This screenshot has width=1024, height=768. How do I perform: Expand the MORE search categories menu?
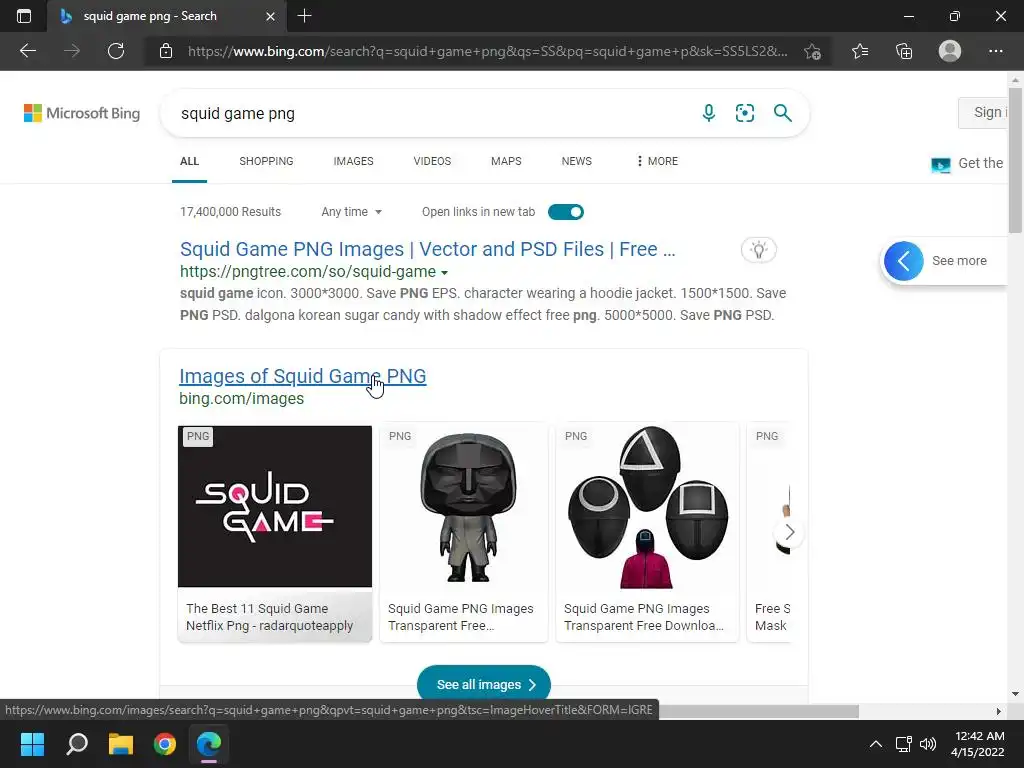(657, 161)
